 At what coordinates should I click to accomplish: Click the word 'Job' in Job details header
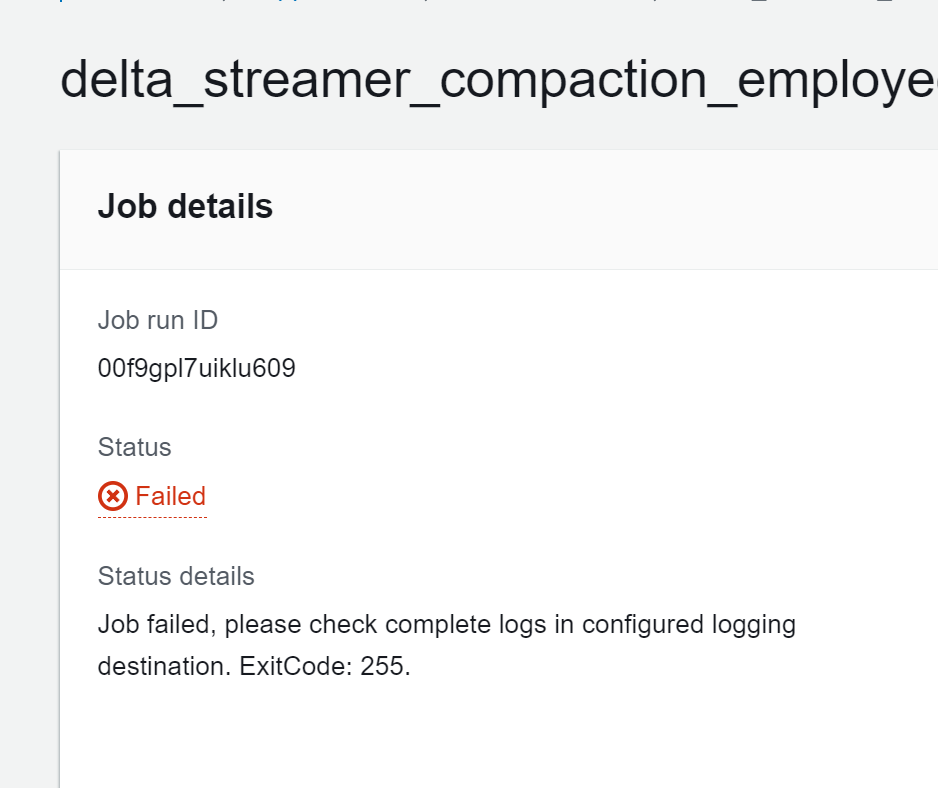pyautogui.click(x=127, y=206)
